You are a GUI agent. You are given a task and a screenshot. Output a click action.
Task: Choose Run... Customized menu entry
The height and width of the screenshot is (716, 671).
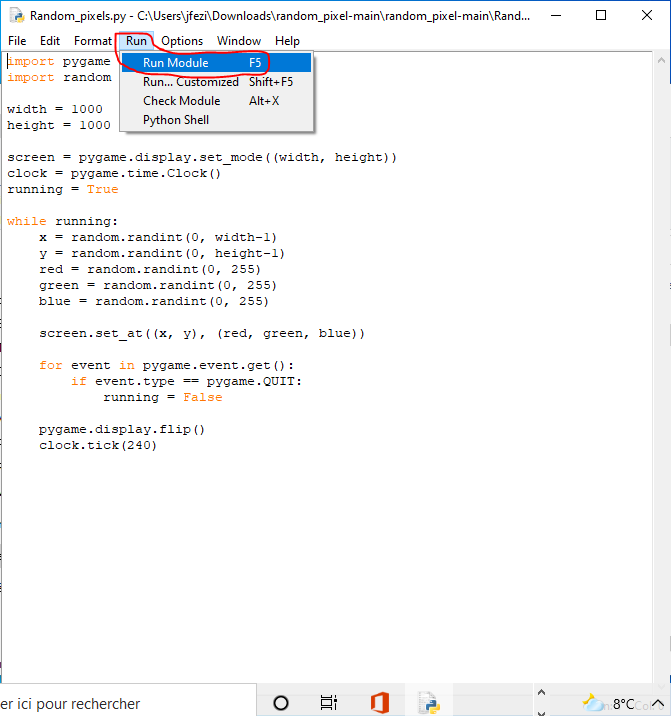click(x=190, y=82)
